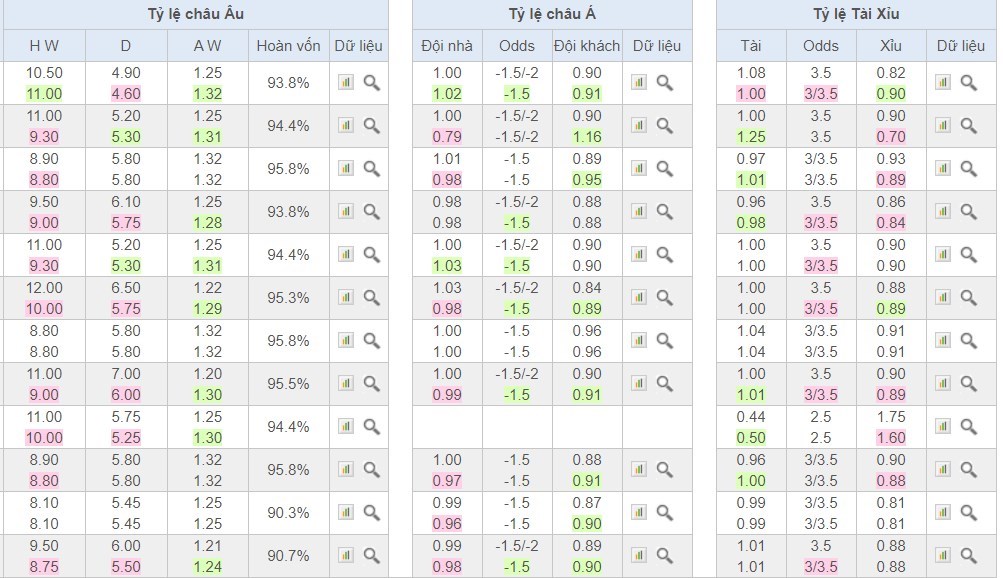
Task: Open chart icon in Asian row with Đội nhà 0.97
Action: point(638,470)
